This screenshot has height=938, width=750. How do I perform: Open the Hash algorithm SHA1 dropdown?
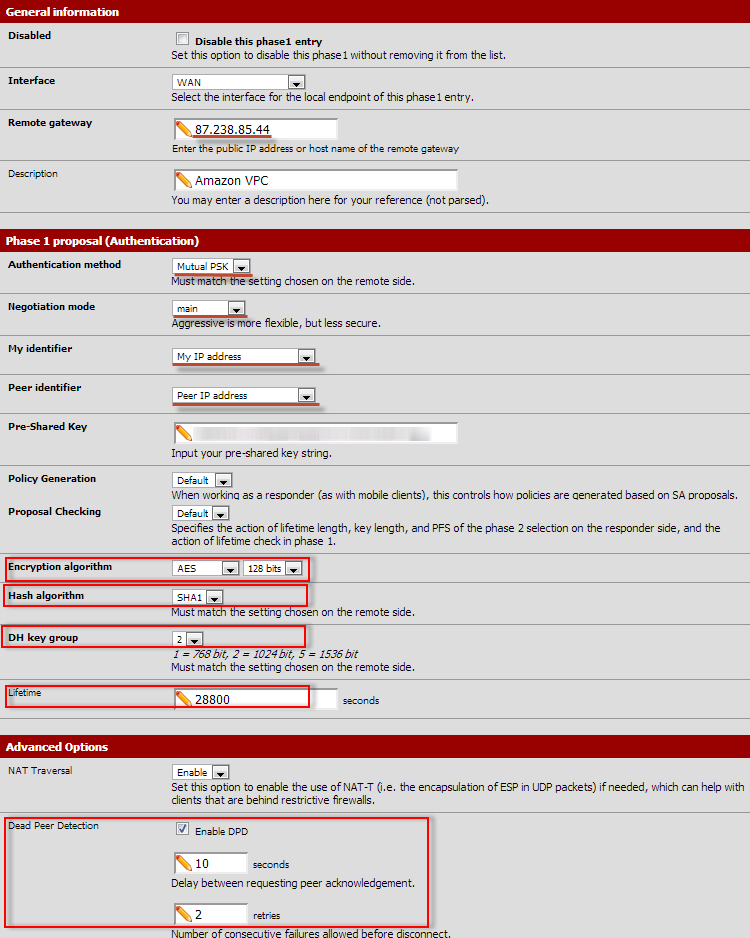pos(197,597)
